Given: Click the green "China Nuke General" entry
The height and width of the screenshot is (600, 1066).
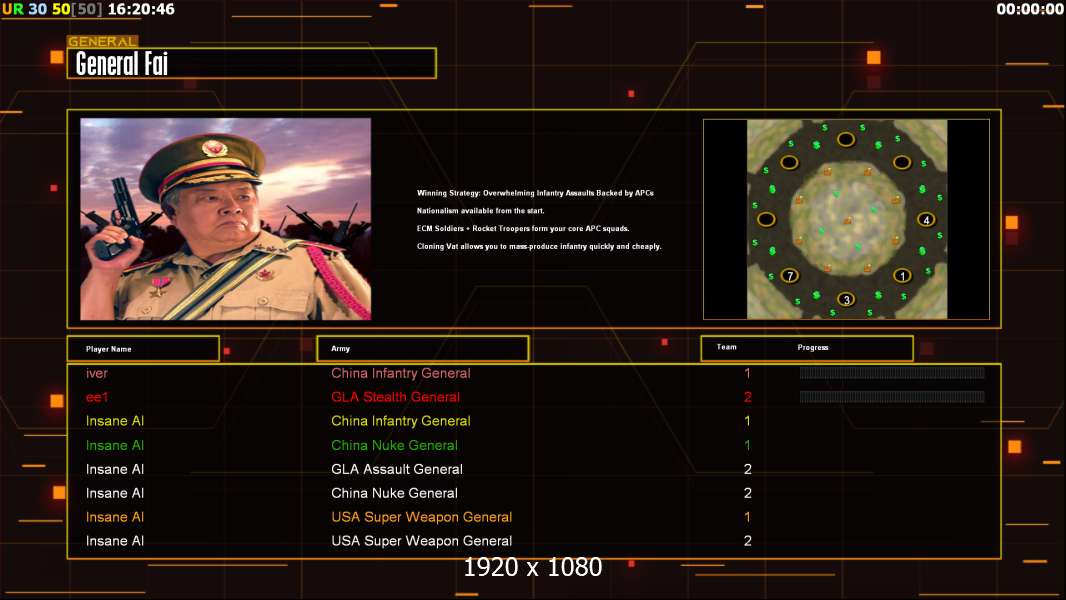Looking at the screenshot, I should point(394,445).
